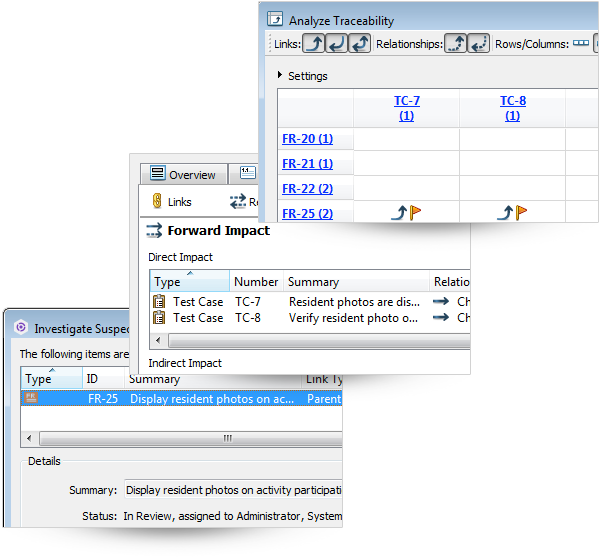This screenshot has height=557, width=600.
Task: Click the relationship arrow icon in TC-8 row
Action: point(441,317)
